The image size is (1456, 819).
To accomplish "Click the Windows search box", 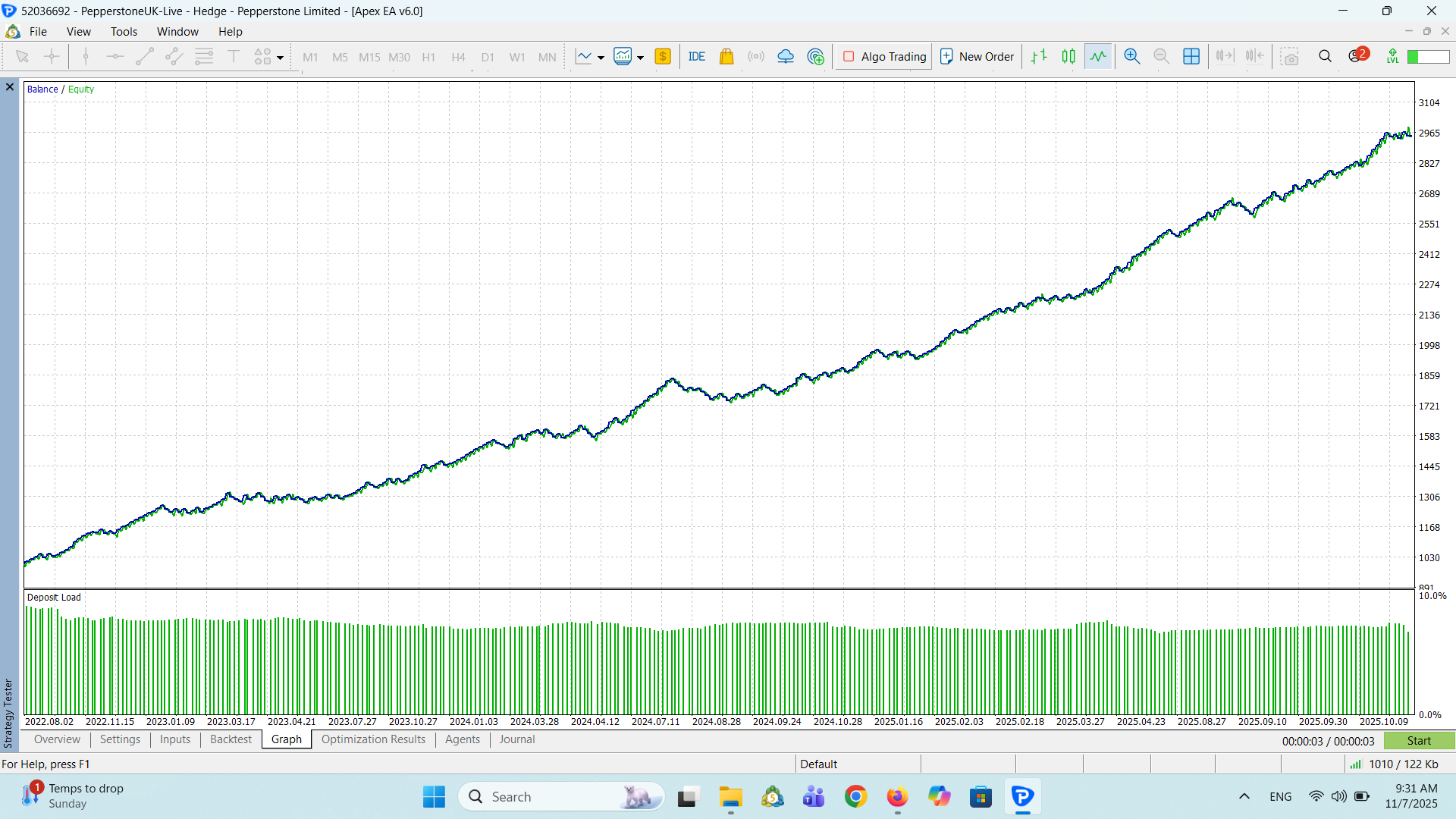I will click(x=561, y=796).
